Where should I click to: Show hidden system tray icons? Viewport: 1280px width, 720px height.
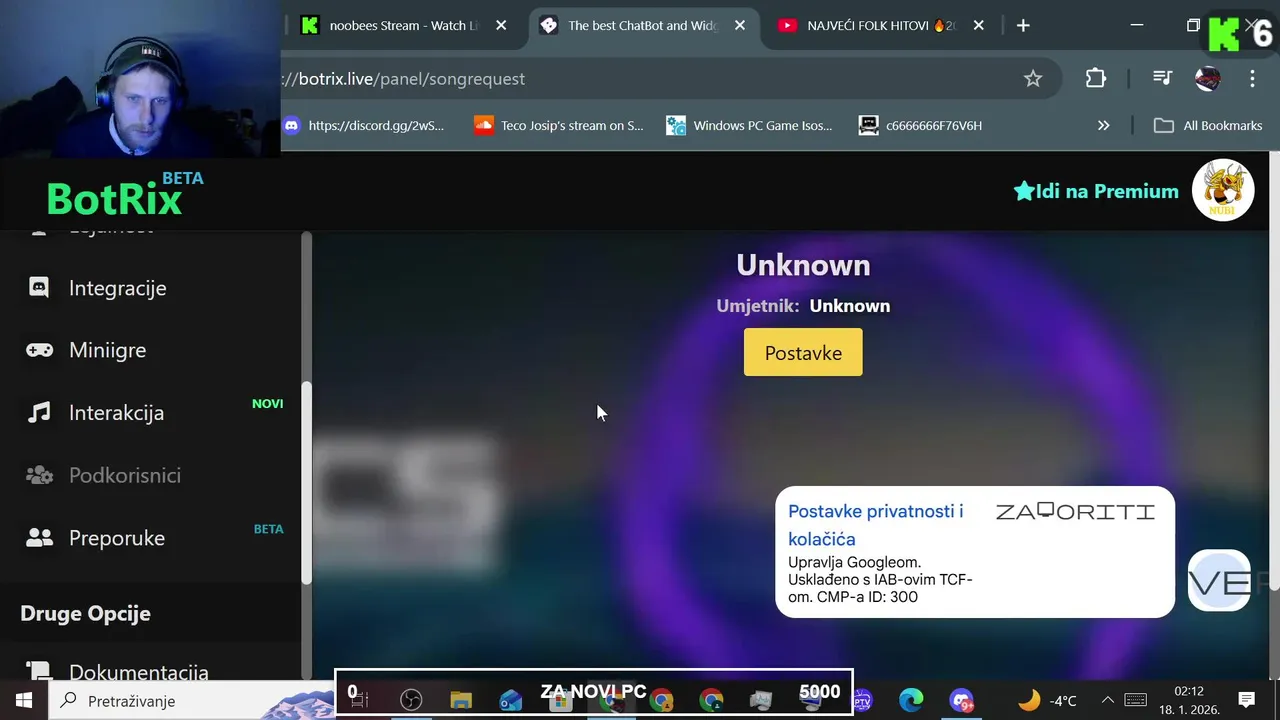(x=1107, y=700)
